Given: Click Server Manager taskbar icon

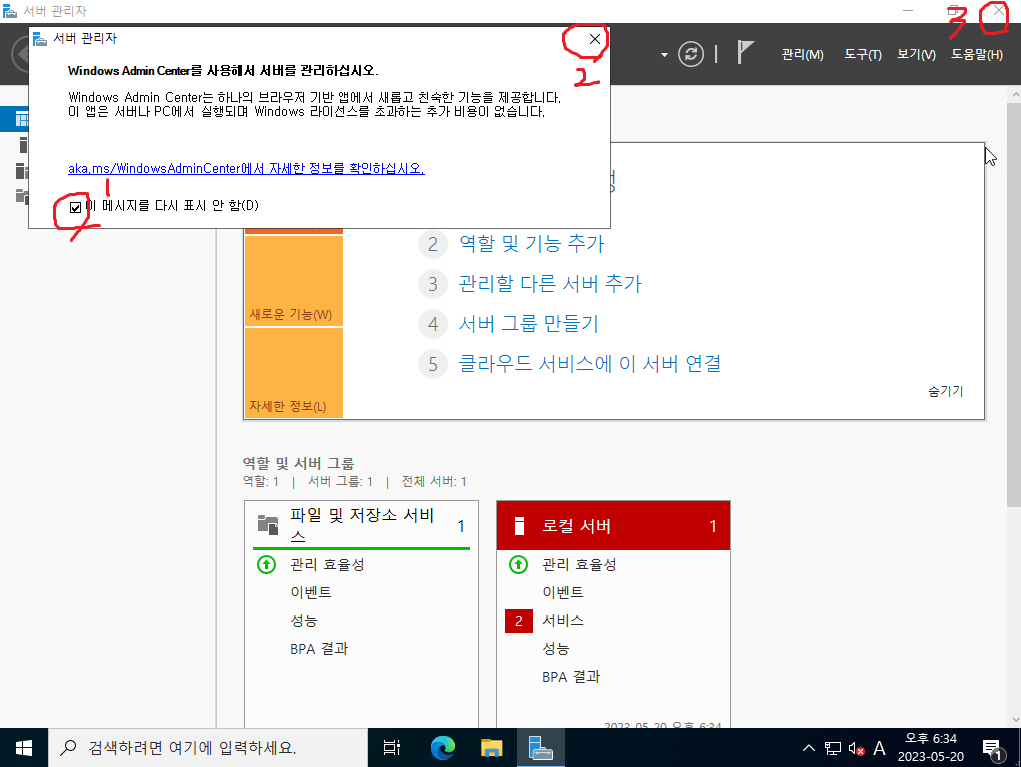Looking at the screenshot, I should click(x=540, y=748).
